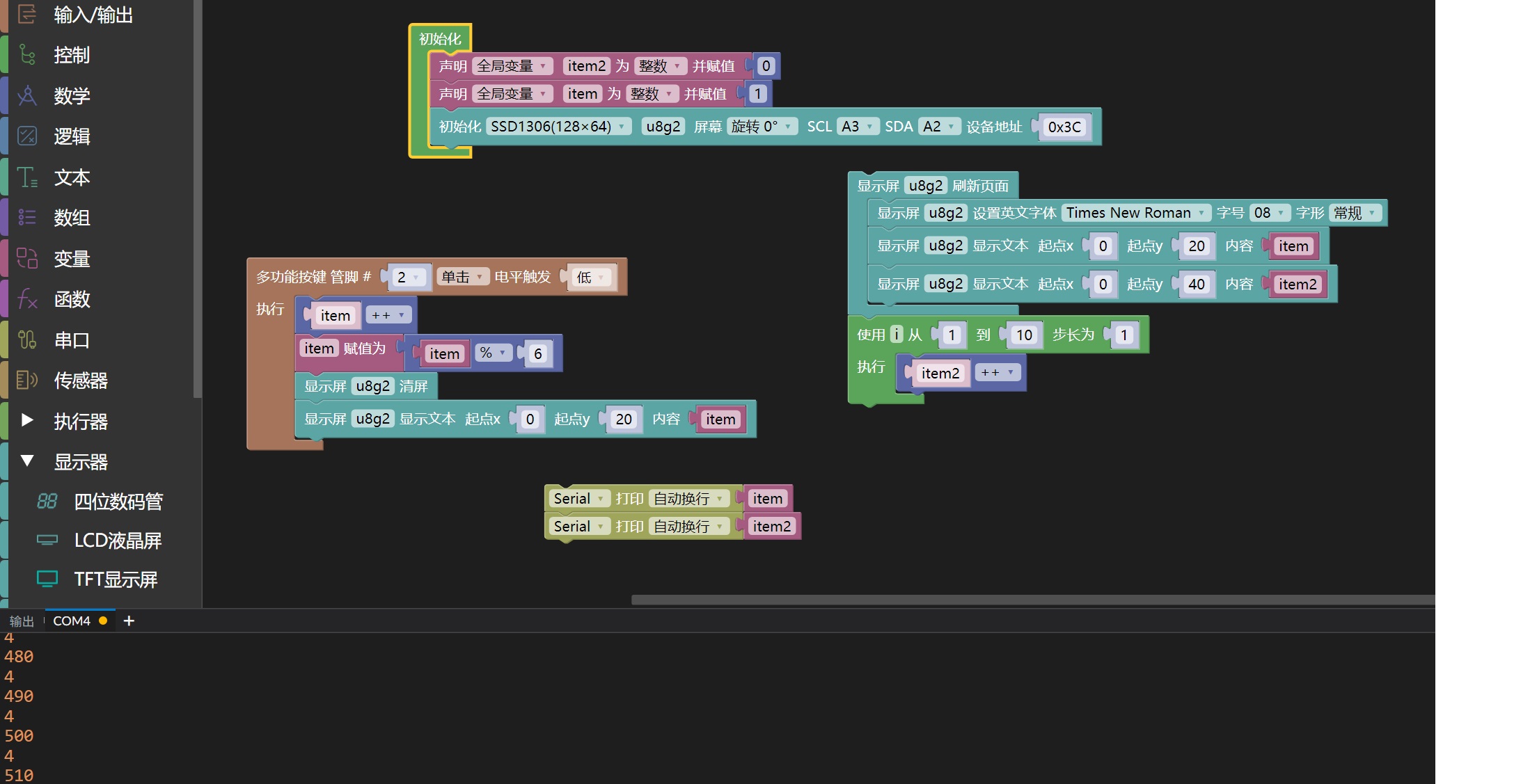
Task: Open the 旋转 0° rotation dropdown
Action: 762,127
